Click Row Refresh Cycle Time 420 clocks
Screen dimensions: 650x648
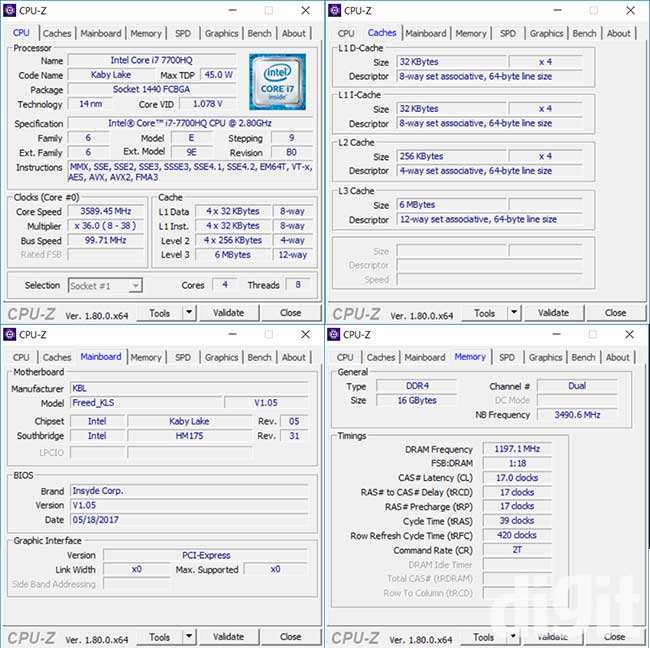point(517,535)
